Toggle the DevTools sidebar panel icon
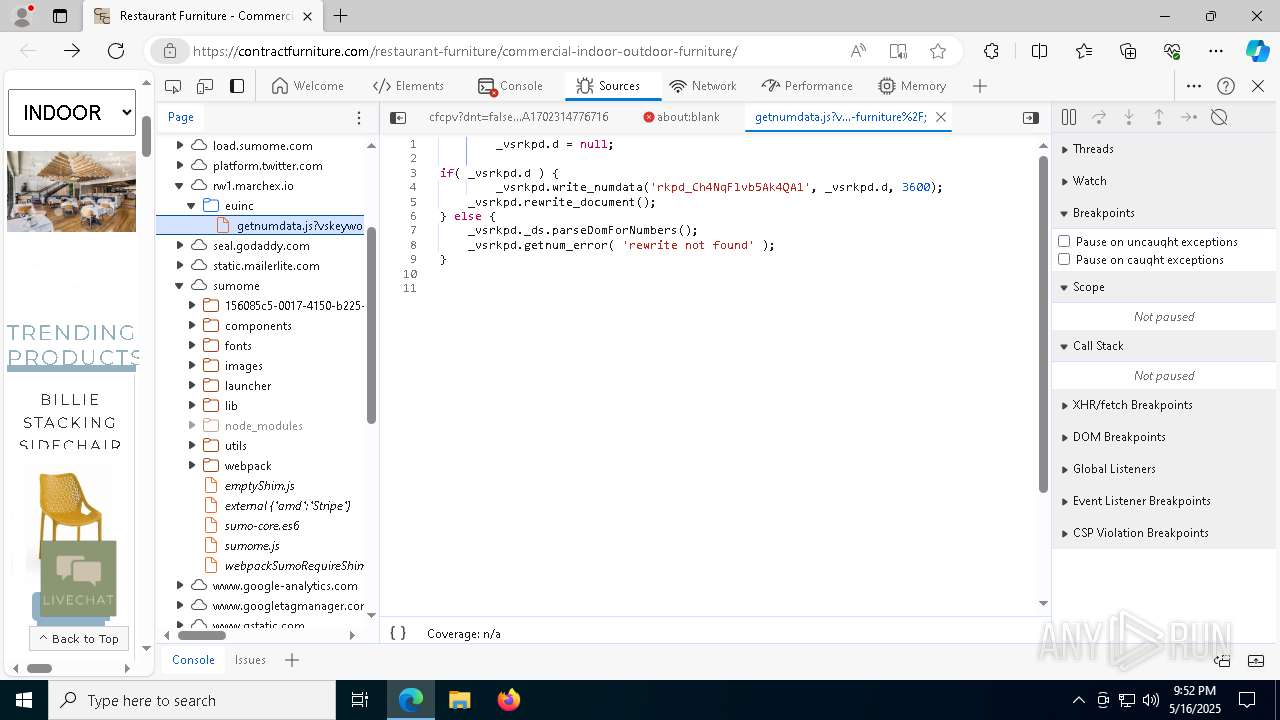Image resolution: width=1280 pixels, height=720 pixels. pos(237,86)
